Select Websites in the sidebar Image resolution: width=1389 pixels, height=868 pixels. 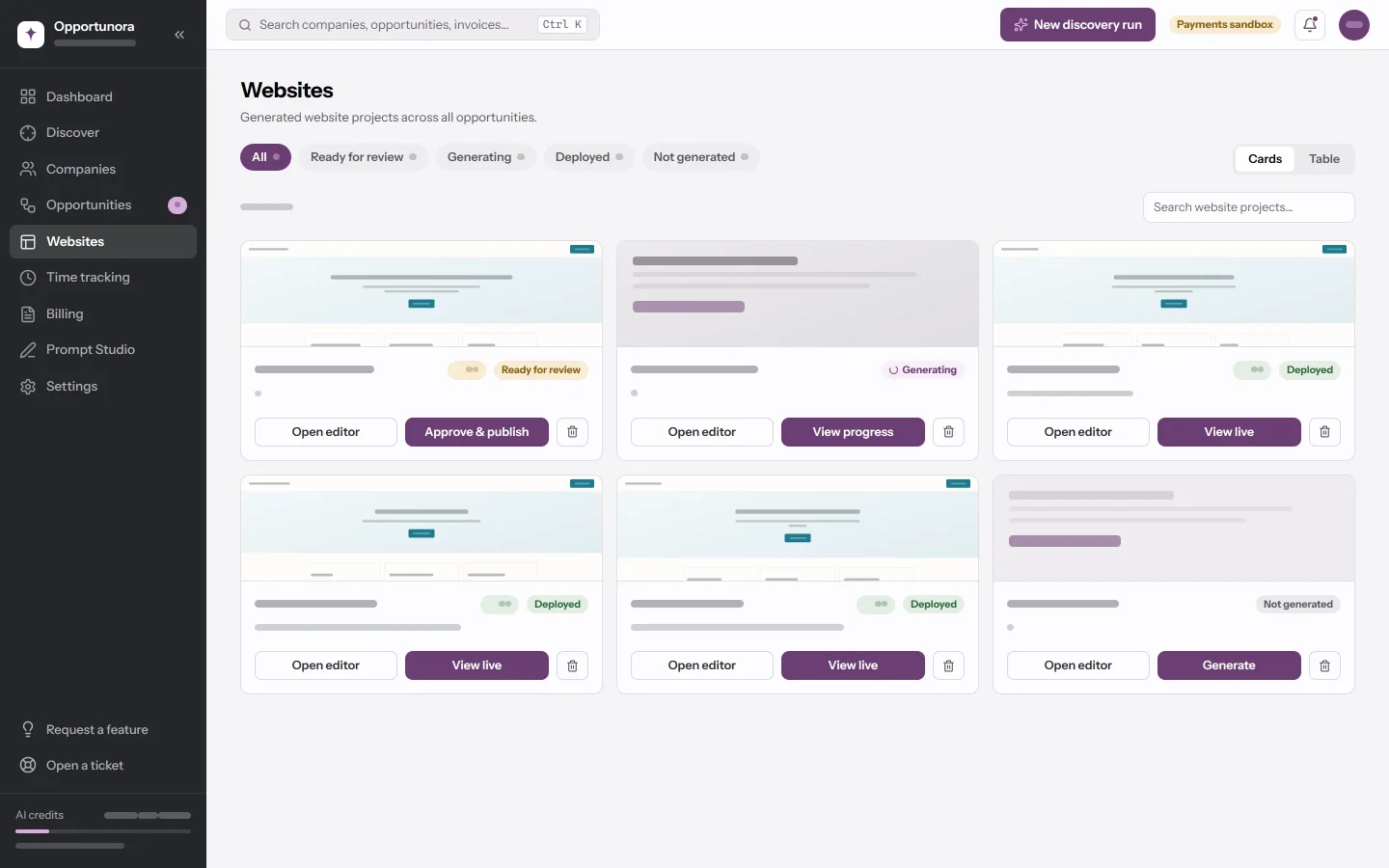coord(103,242)
